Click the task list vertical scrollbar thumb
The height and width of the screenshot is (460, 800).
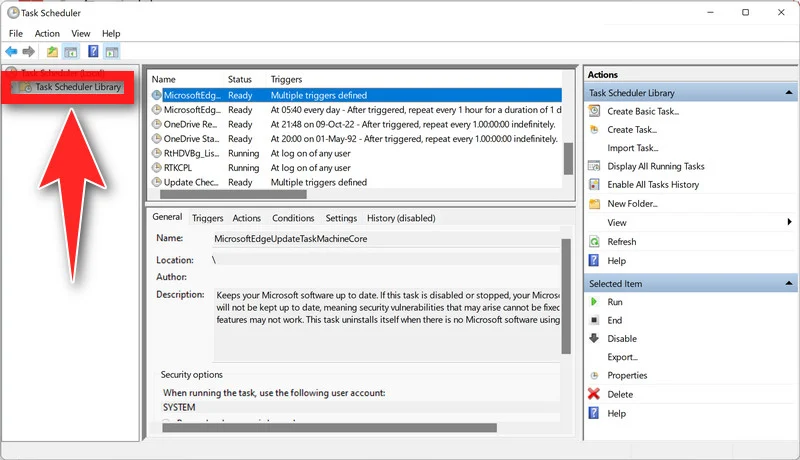pyautogui.click(x=568, y=159)
